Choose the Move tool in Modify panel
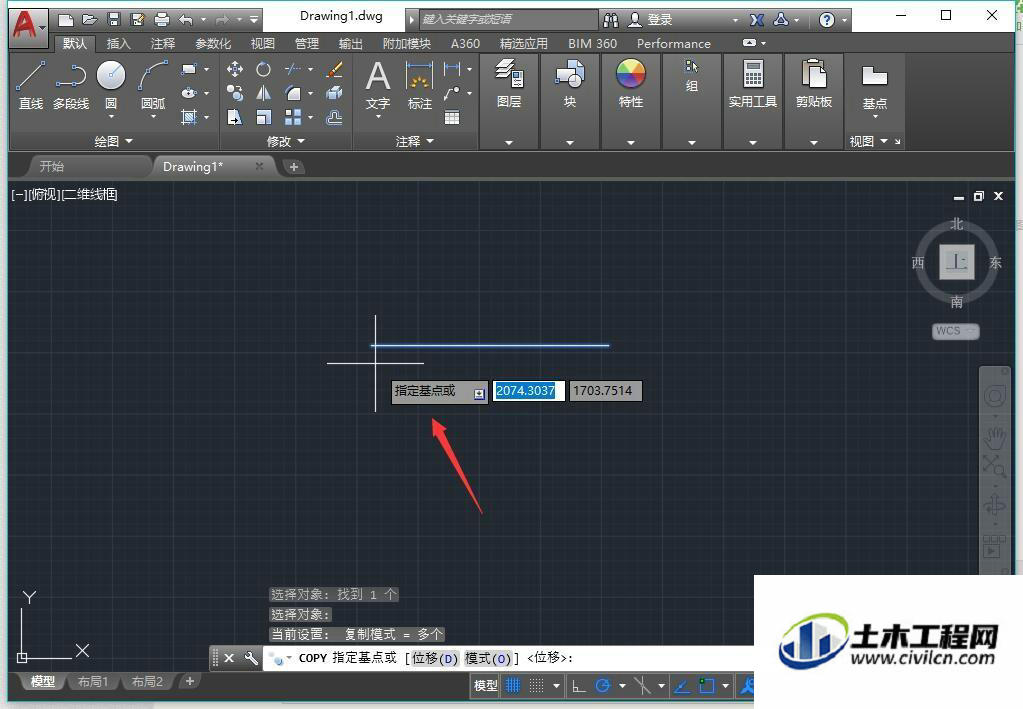Image resolution: width=1023 pixels, height=709 pixels. [235, 69]
